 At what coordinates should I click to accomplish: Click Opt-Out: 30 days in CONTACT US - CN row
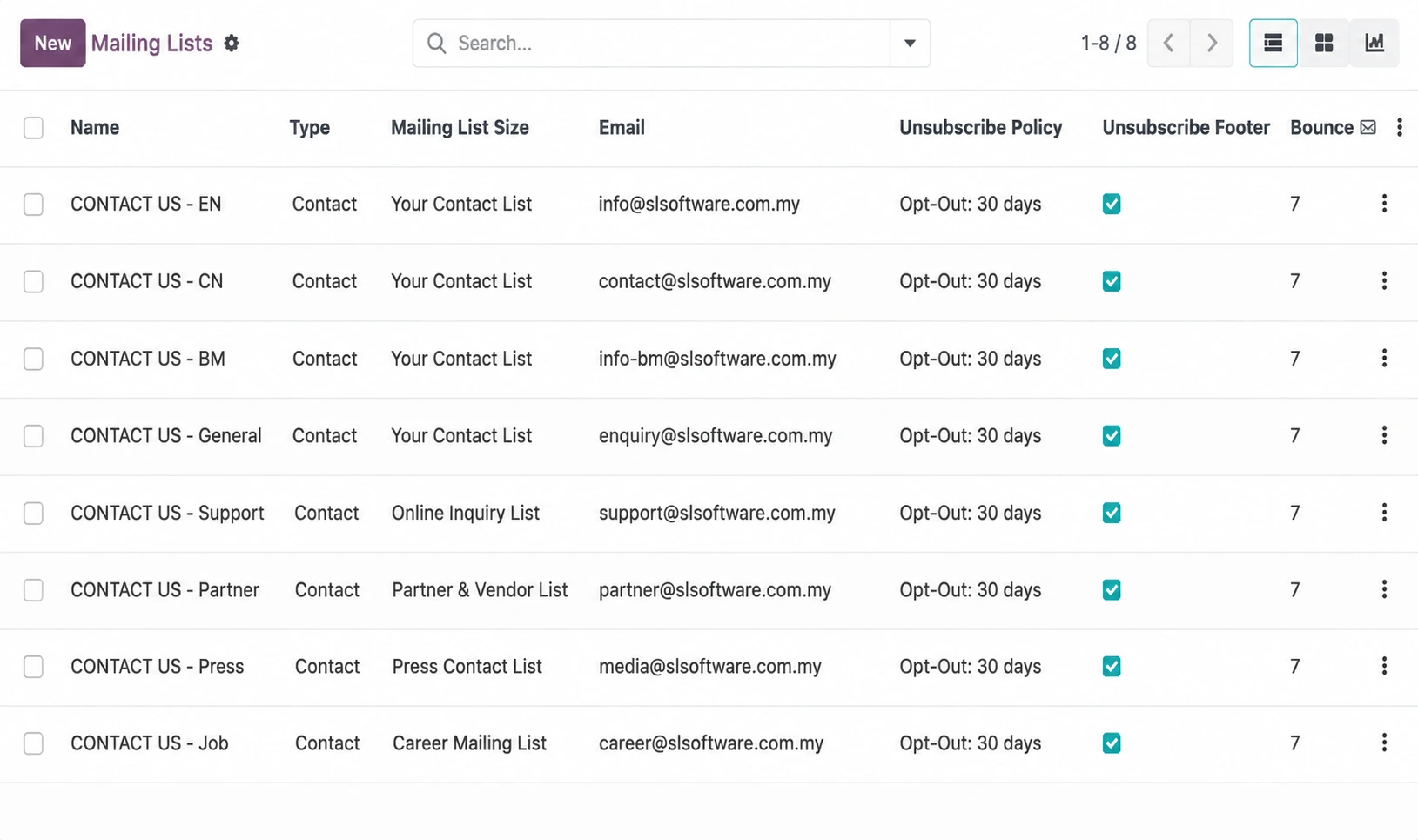click(971, 281)
